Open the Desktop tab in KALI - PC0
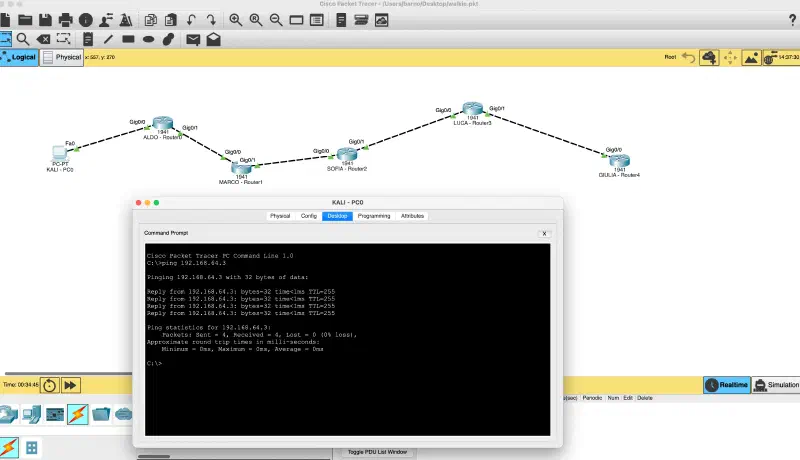Image resolution: width=800 pixels, height=460 pixels. pos(337,216)
